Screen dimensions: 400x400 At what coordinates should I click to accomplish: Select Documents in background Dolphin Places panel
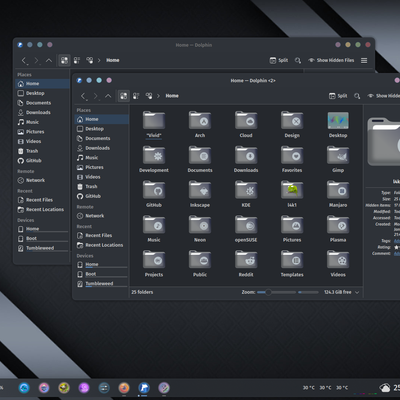pos(42,103)
